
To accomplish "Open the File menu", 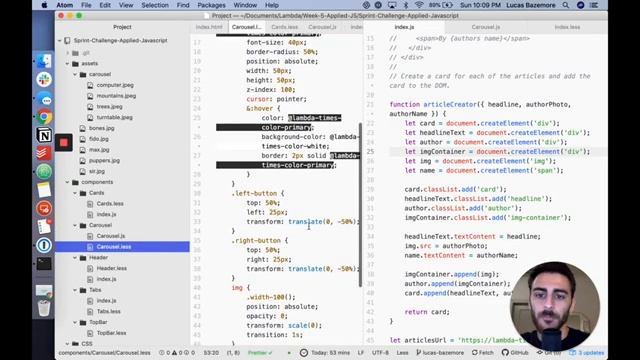I will 86,5.
